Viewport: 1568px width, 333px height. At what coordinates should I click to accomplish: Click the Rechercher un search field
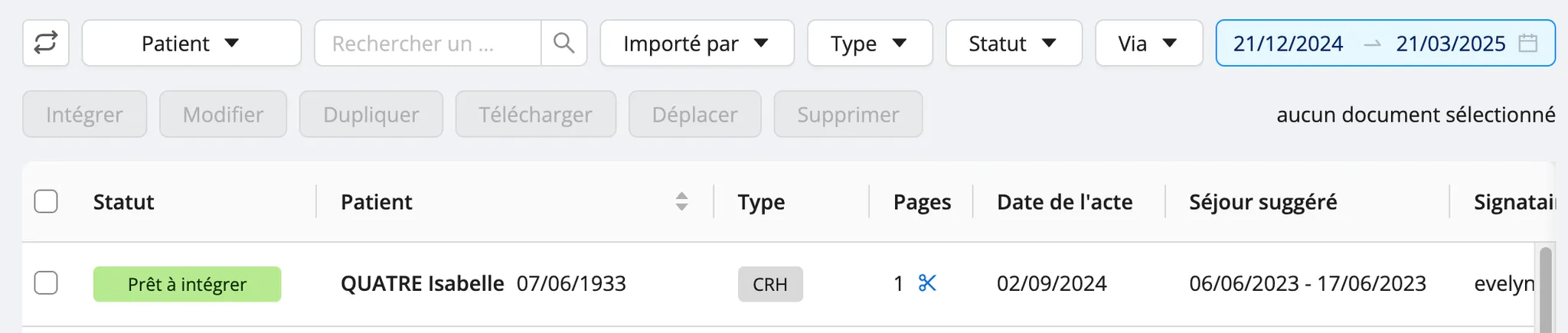point(428,43)
